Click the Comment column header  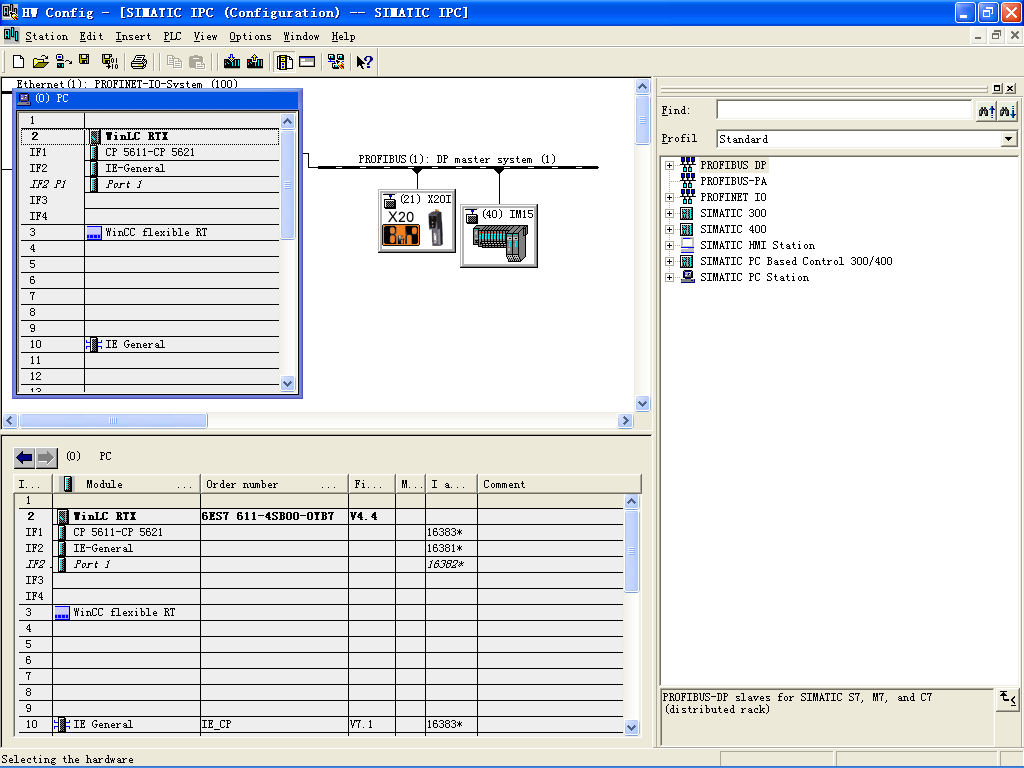(559, 484)
